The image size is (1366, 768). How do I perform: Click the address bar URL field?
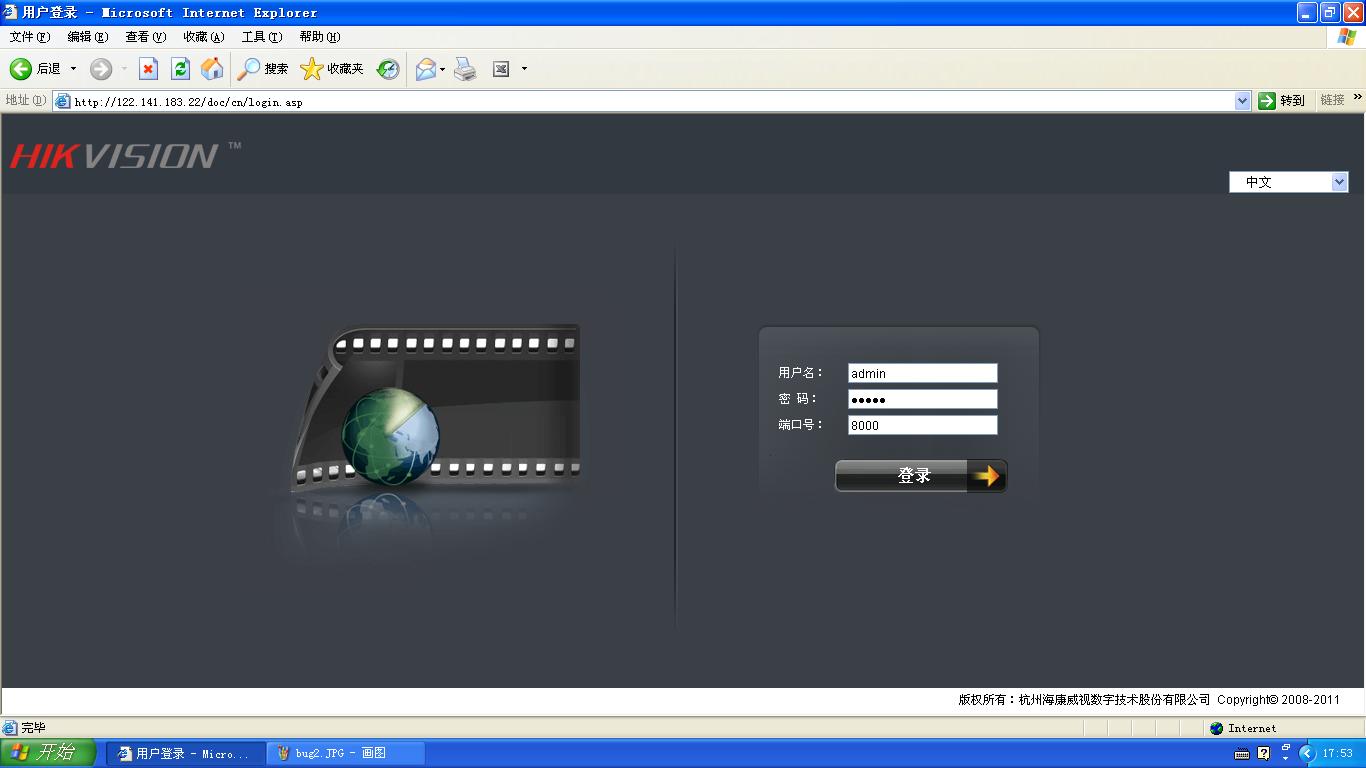652,101
